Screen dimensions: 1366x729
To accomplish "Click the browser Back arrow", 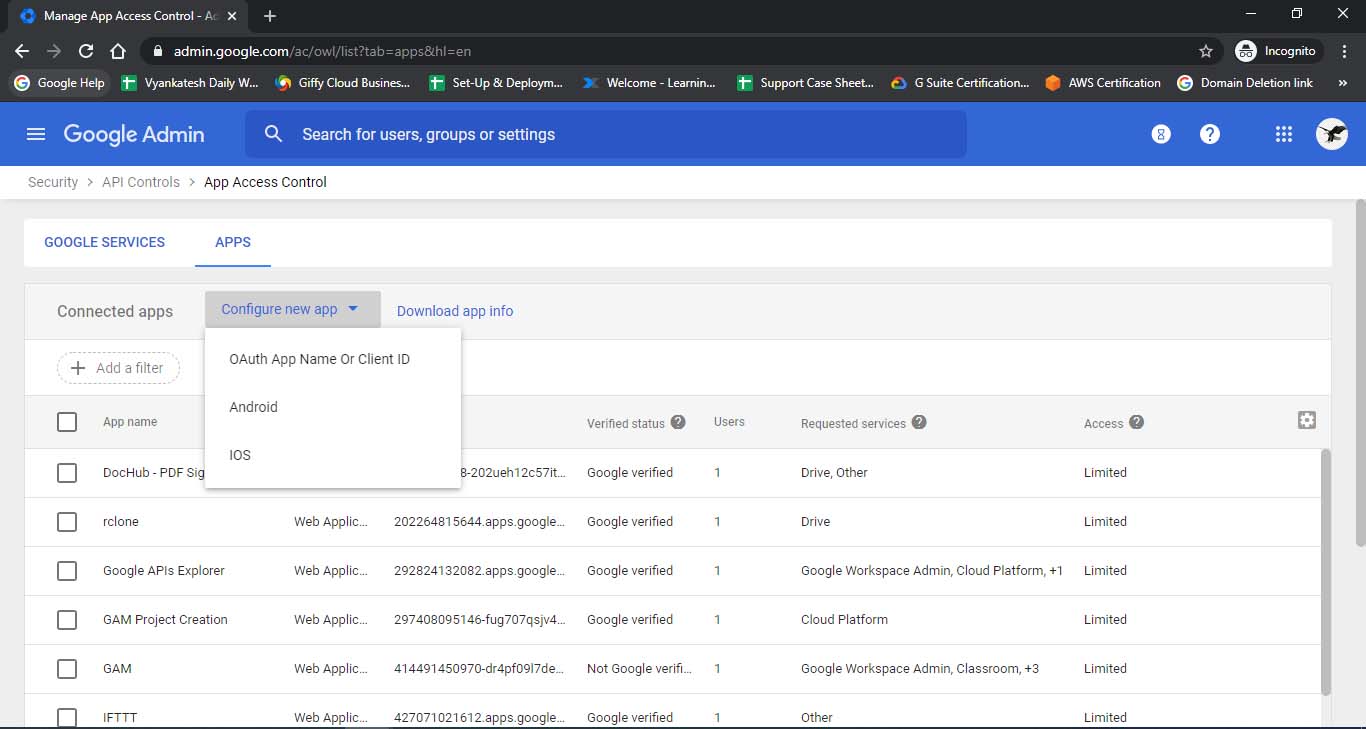I will pyautogui.click(x=22, y=51).
